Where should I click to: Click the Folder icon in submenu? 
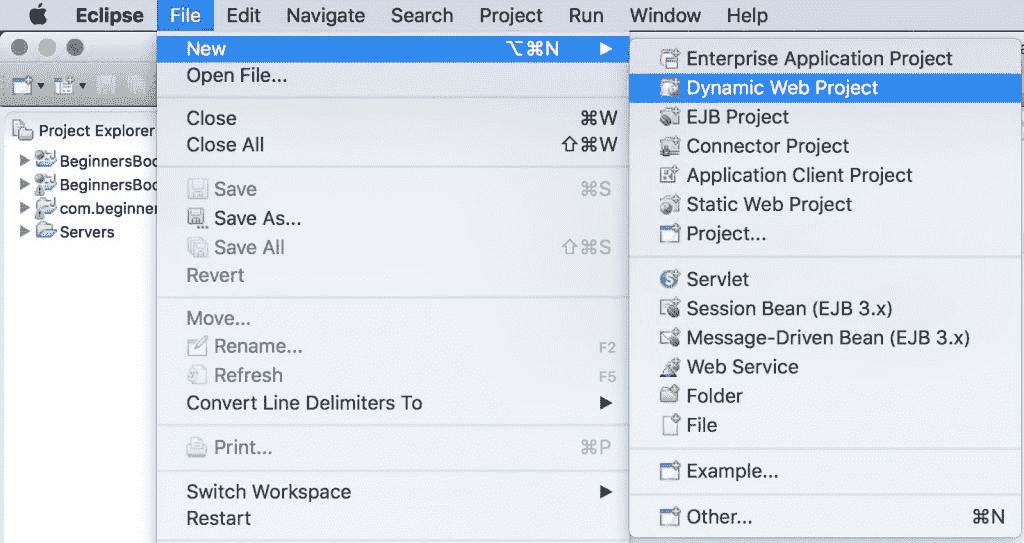(669, 395)
